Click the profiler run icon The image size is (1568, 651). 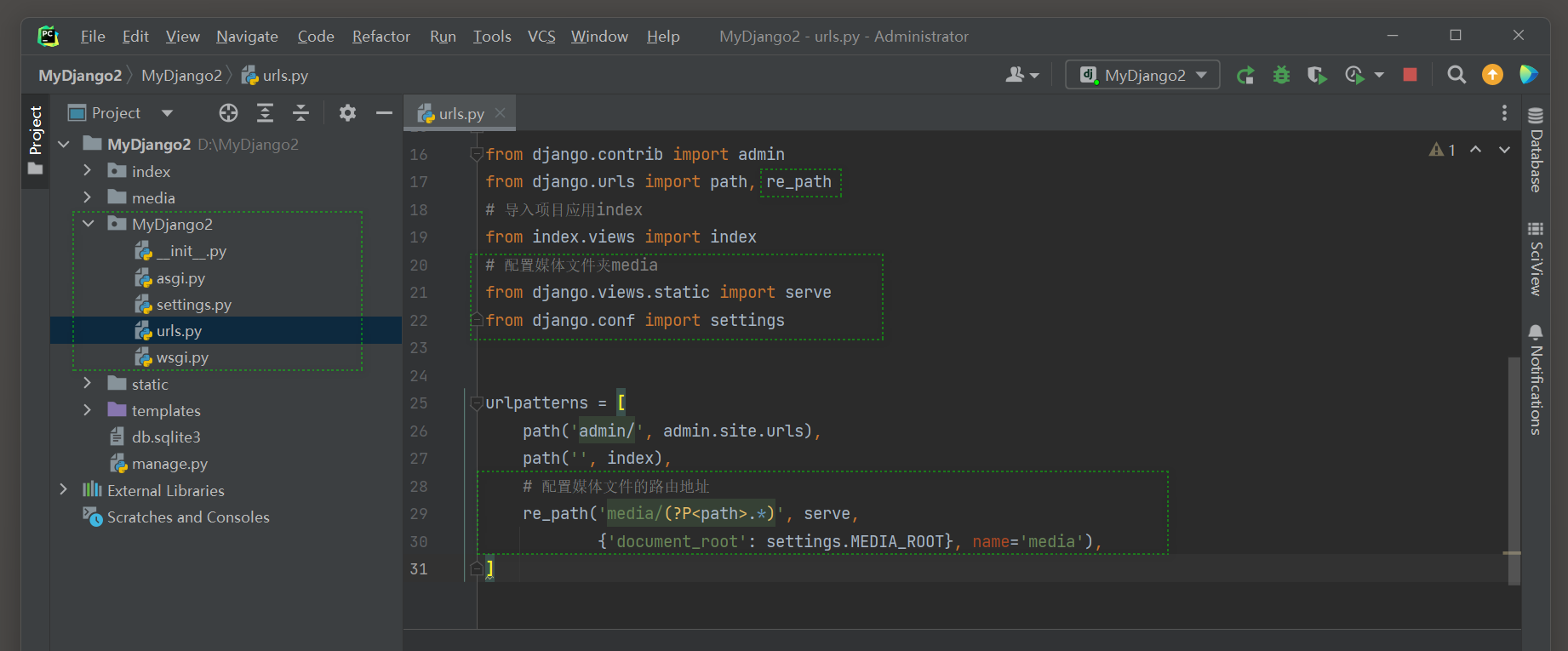coord(1354,75)
